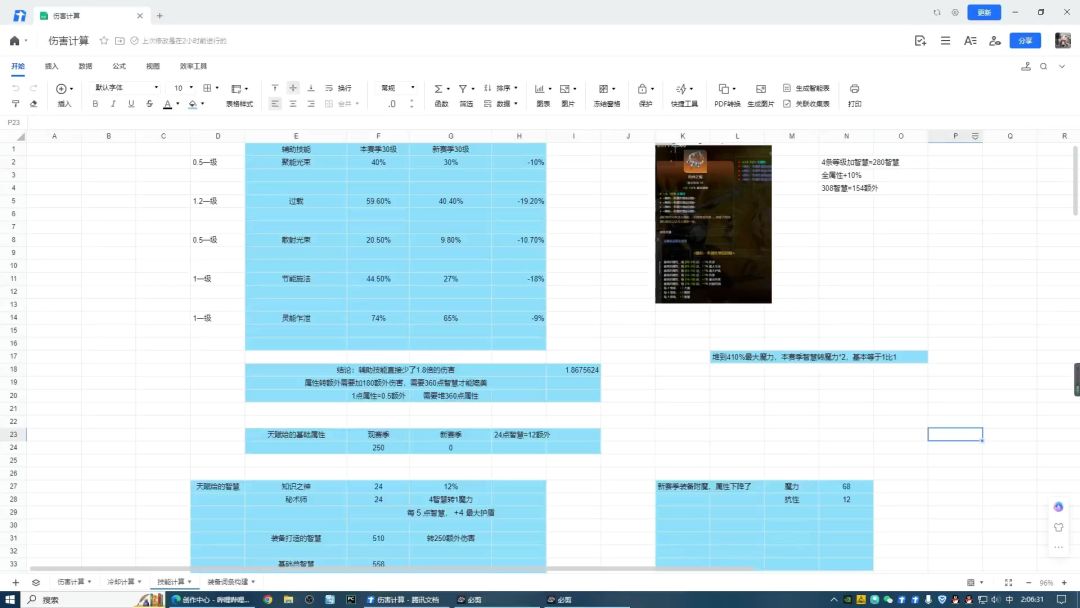Add a new sheet with the plus icon
This screenshot has height=608, width=1080.
[x=15, y=582]
